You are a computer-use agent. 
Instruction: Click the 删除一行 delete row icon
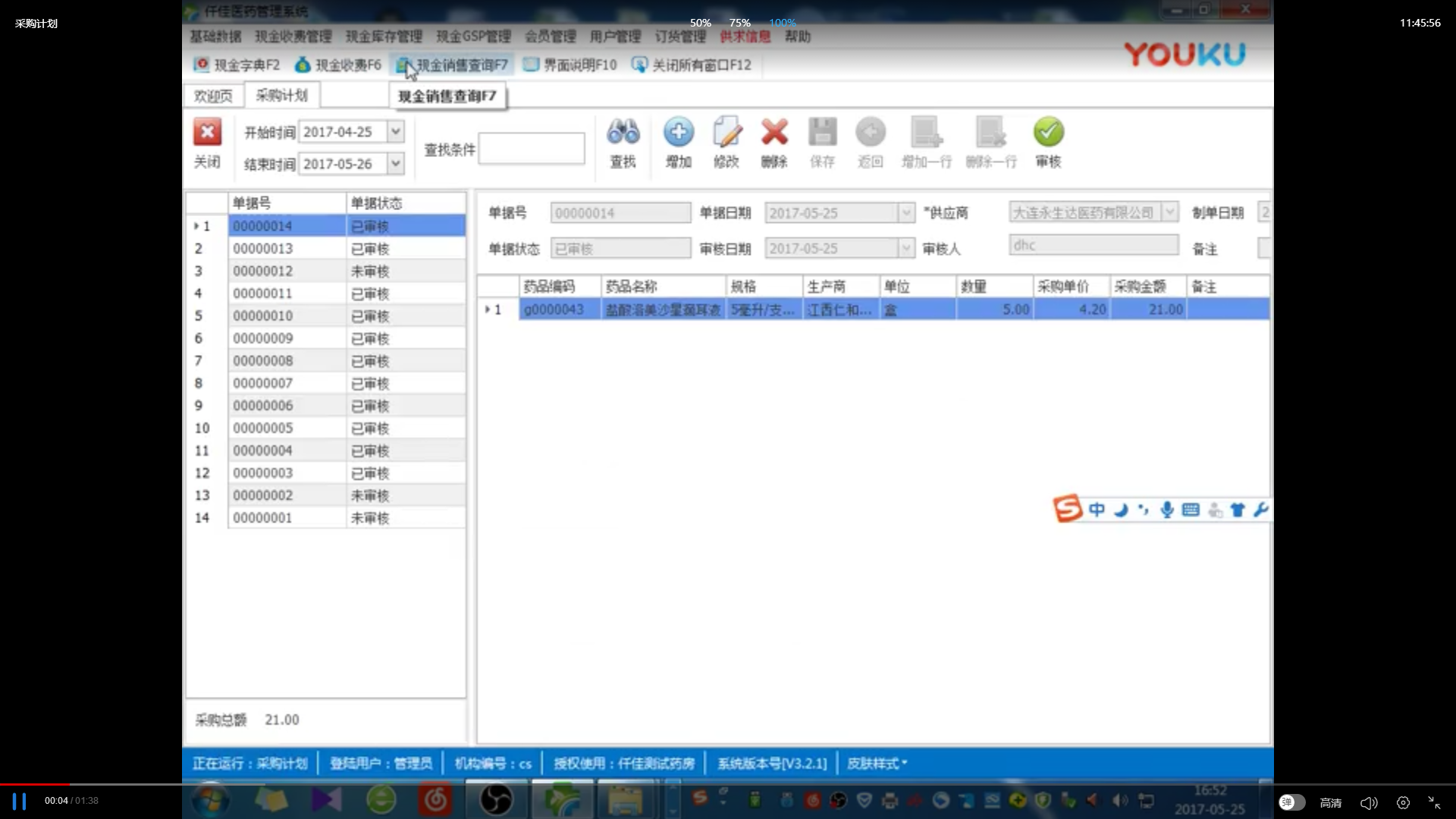click(x=990, y=132)
